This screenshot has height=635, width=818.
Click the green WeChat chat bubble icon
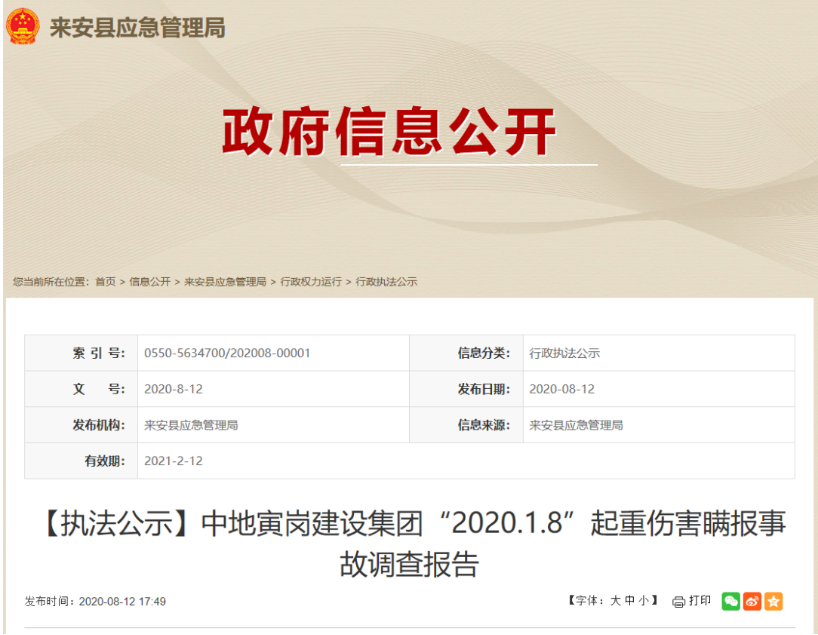(731, 601)
